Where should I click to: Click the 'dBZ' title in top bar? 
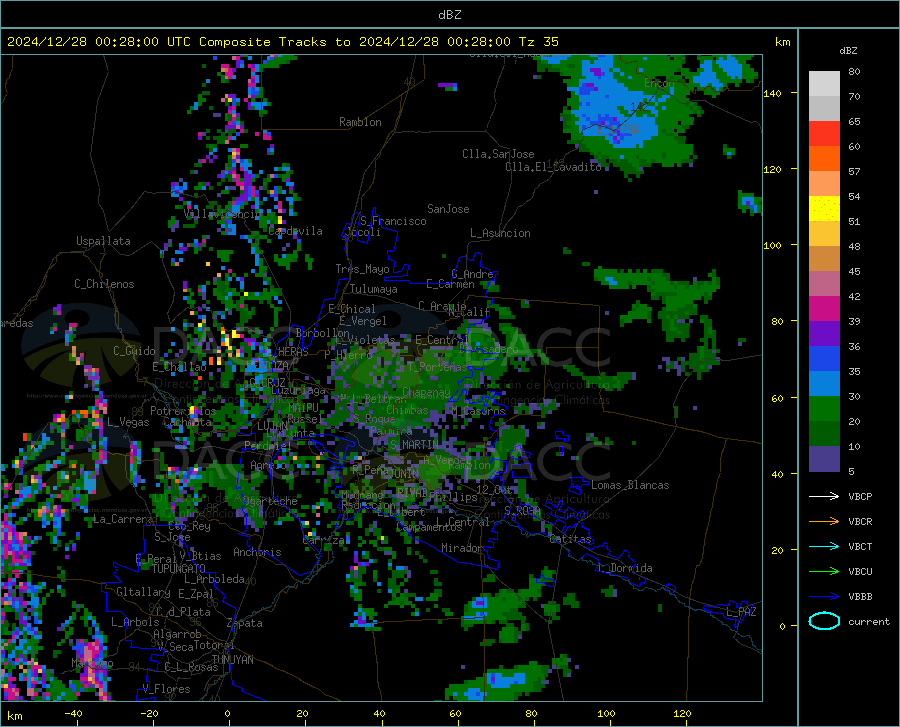(x=449, y=15)
